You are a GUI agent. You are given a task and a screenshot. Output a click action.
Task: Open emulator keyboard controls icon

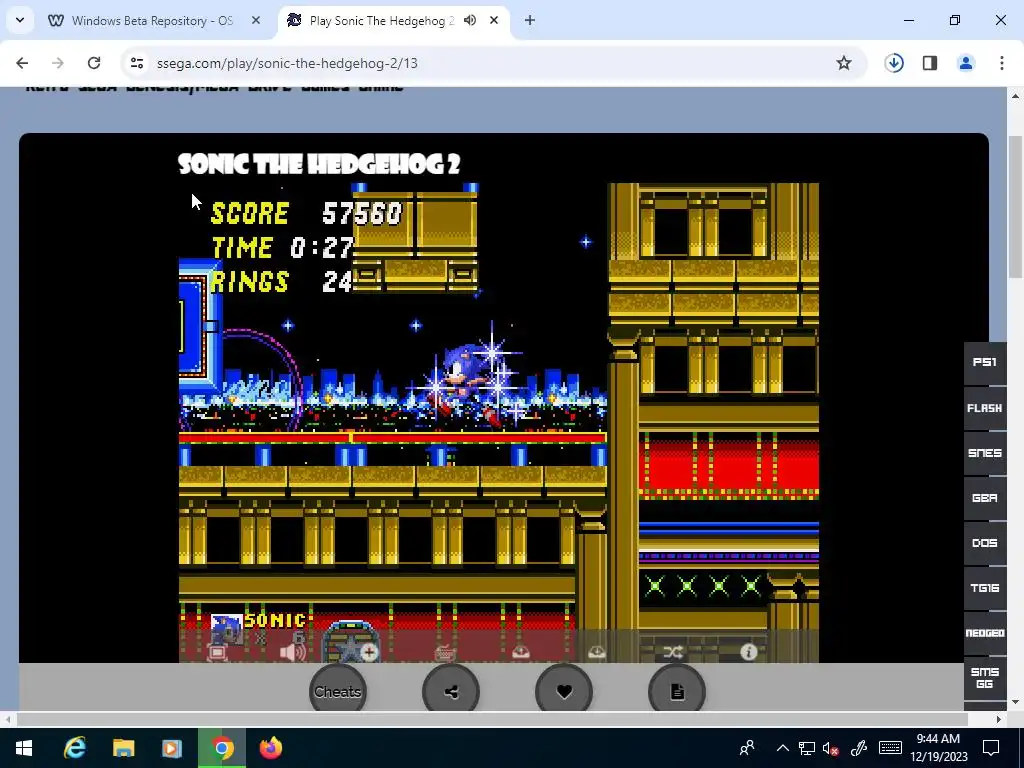point(445,652)
